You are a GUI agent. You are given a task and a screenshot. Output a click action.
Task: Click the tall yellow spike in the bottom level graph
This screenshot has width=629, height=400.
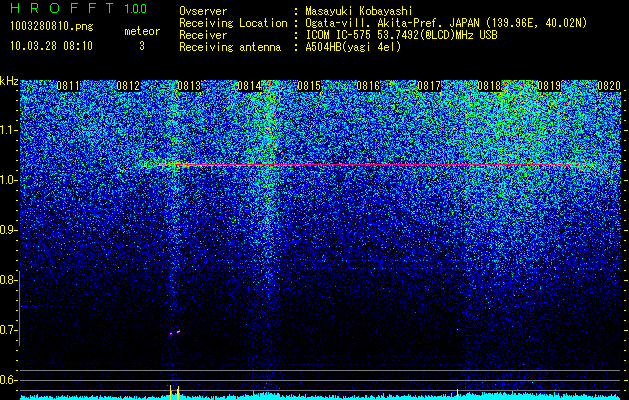click(170, 392)
